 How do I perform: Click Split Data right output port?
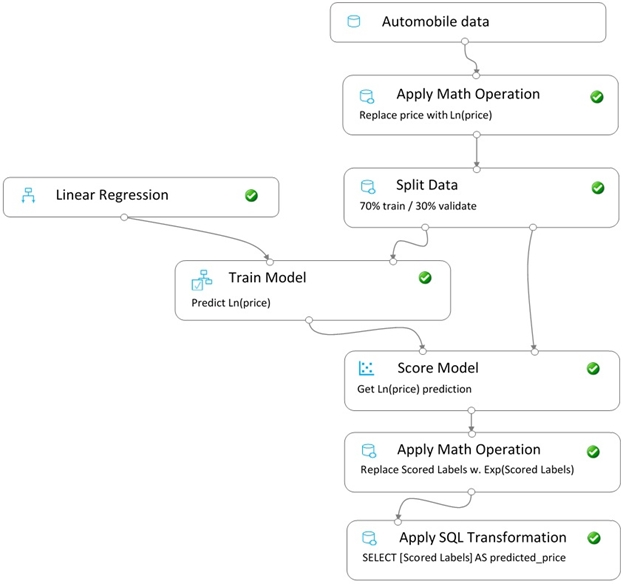tap(533, 227)
